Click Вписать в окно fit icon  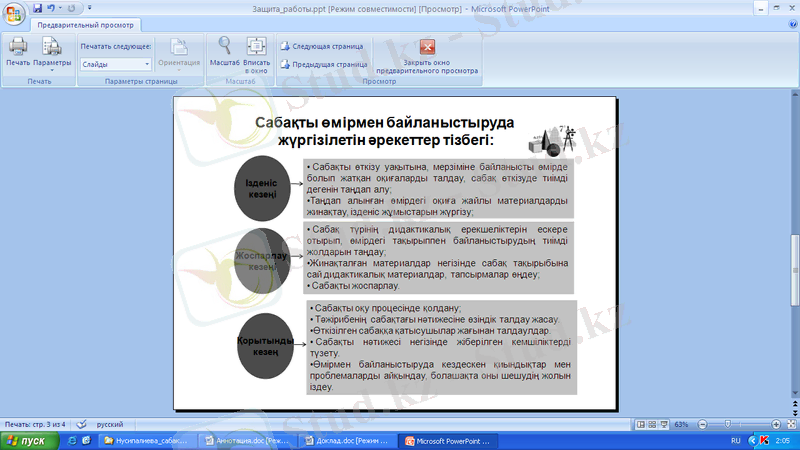pos(256,50)
